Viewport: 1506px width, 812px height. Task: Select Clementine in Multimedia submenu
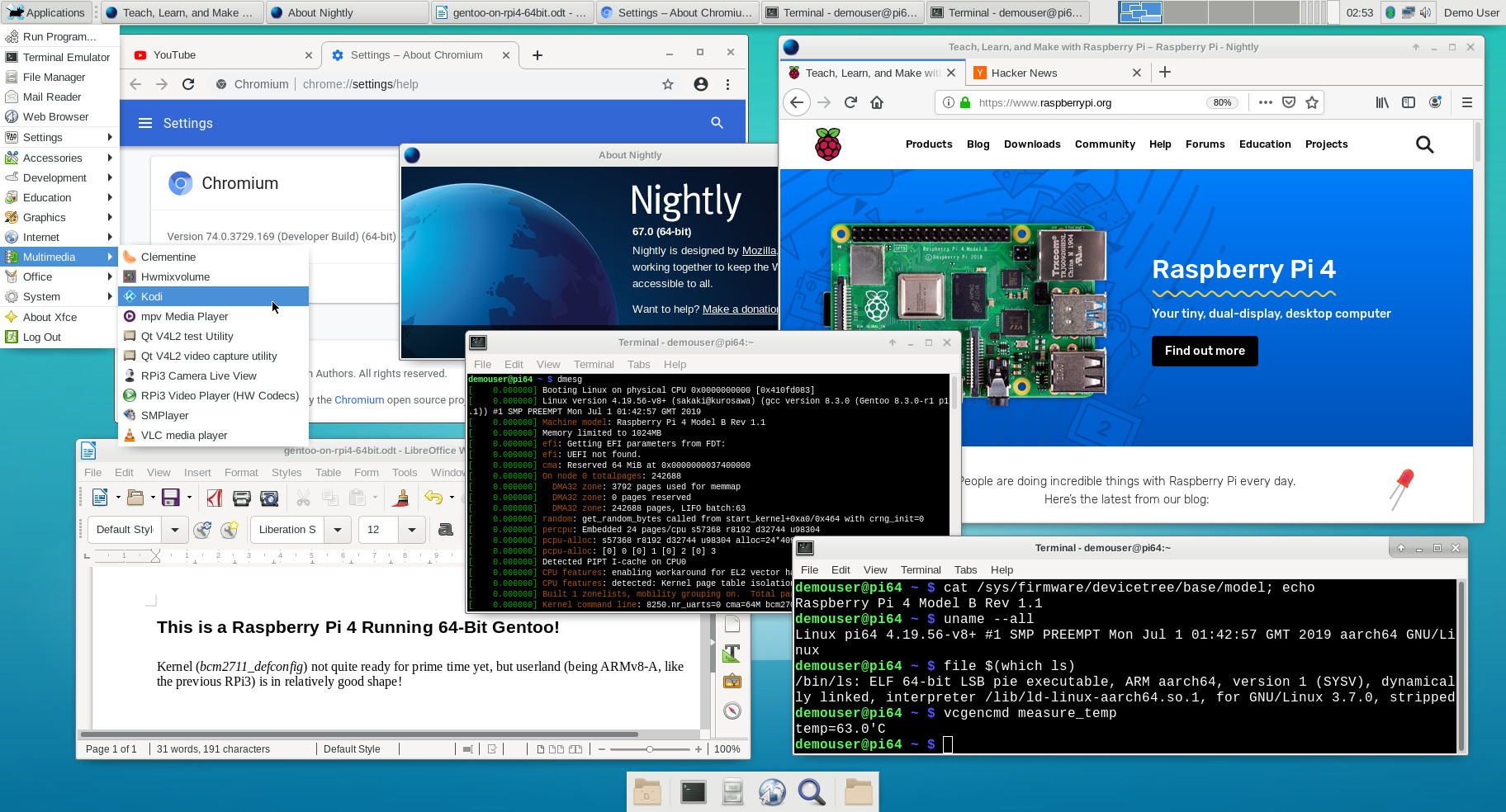point(213,257)
